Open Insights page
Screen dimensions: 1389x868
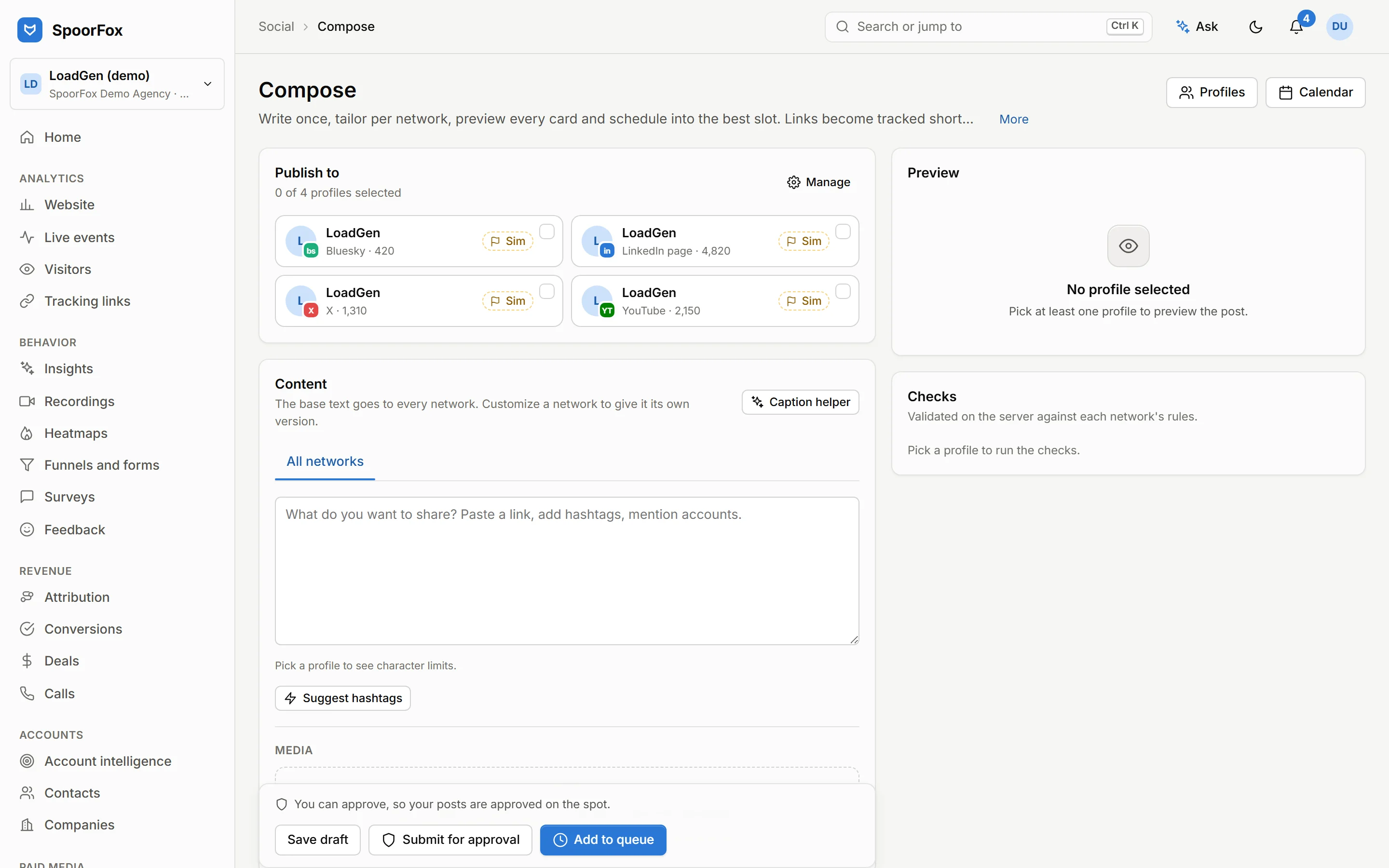click(x=117, y=368)
